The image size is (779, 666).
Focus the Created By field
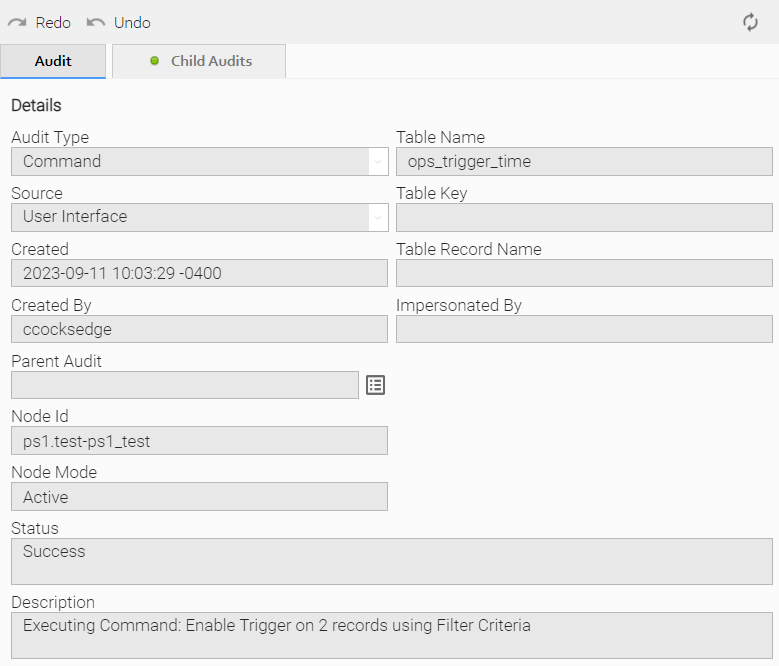[199, 330]
